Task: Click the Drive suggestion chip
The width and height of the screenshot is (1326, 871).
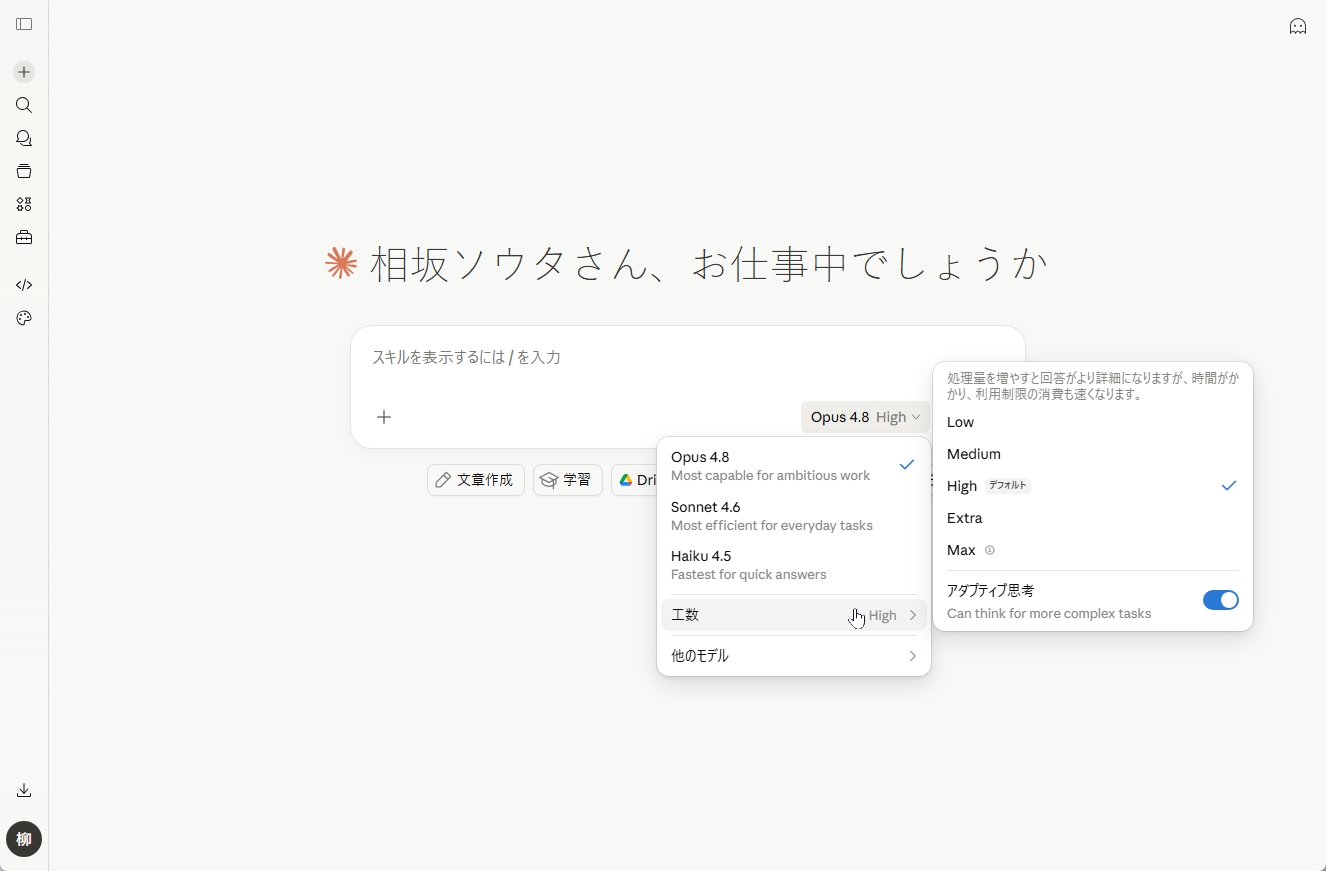Action: click(634, 480)
